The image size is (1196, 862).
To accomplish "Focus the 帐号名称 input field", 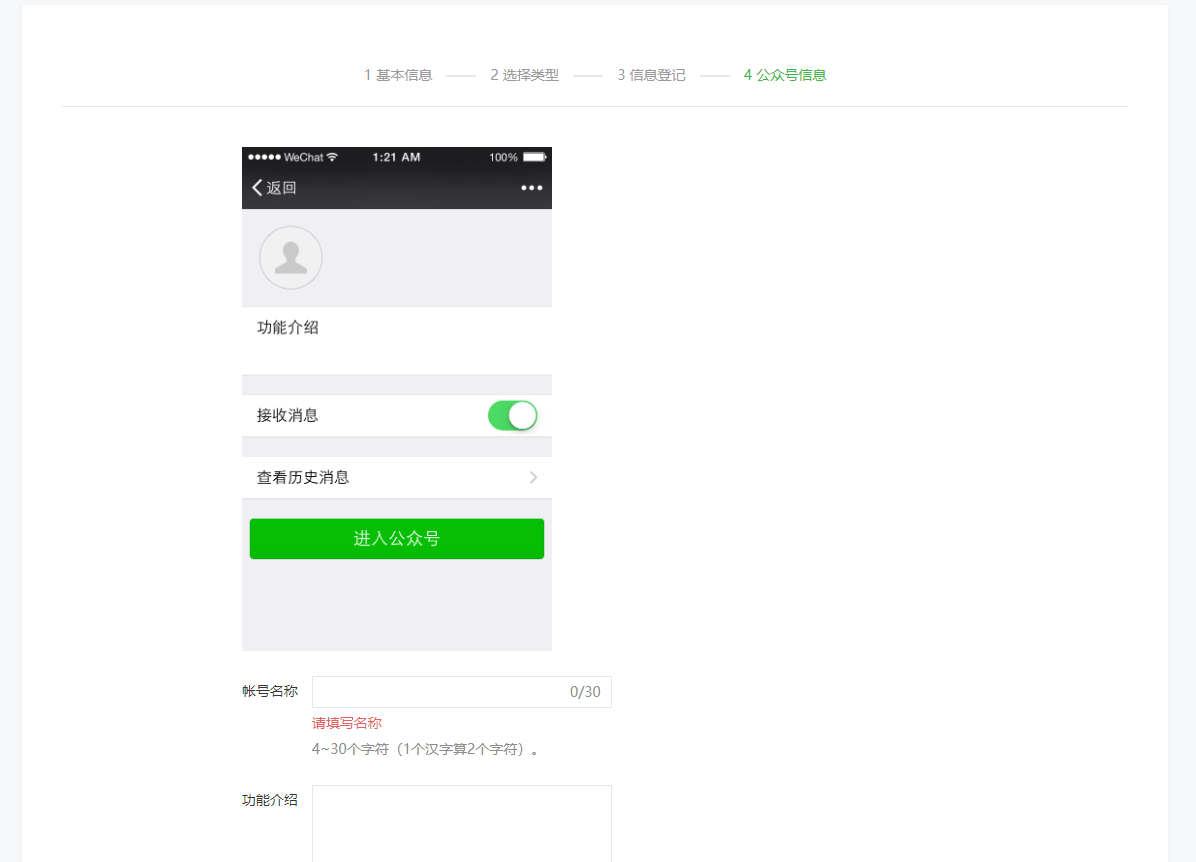I will (x=440, y=692).
